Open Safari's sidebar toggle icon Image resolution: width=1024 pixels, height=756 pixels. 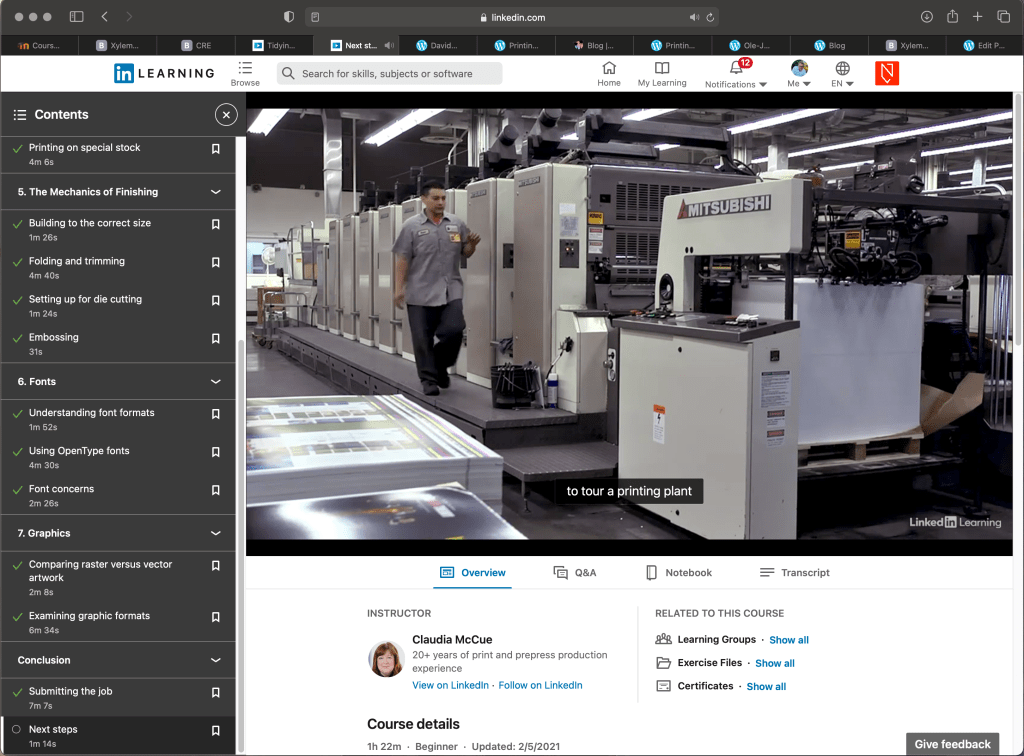click(77, 17)
